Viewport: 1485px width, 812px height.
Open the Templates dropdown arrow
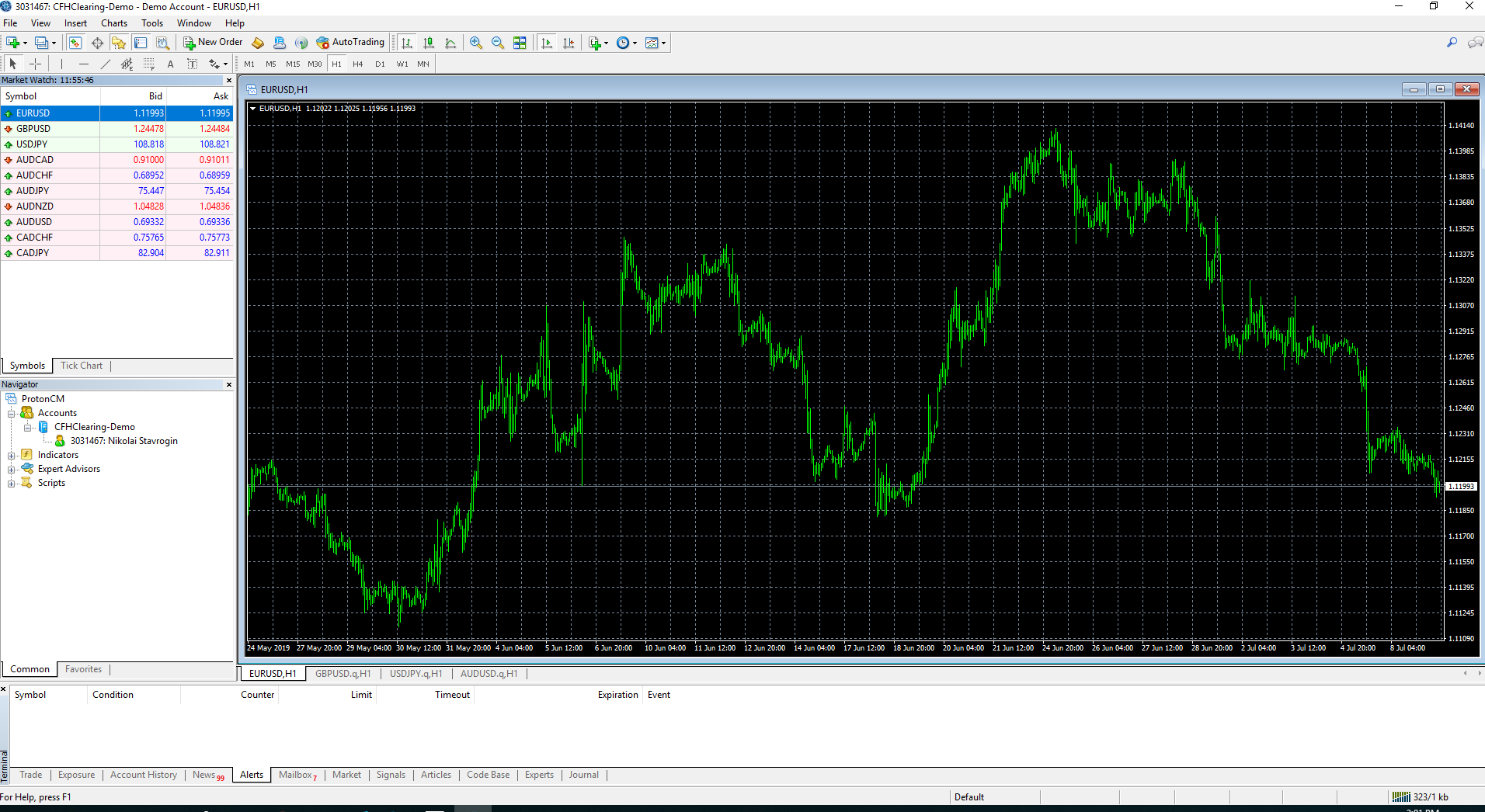pos(663,43)
